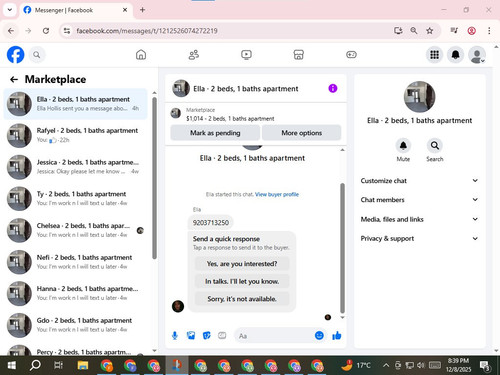Open Windows Start menu
Screen dimensions: 500x375
(11, 365)
